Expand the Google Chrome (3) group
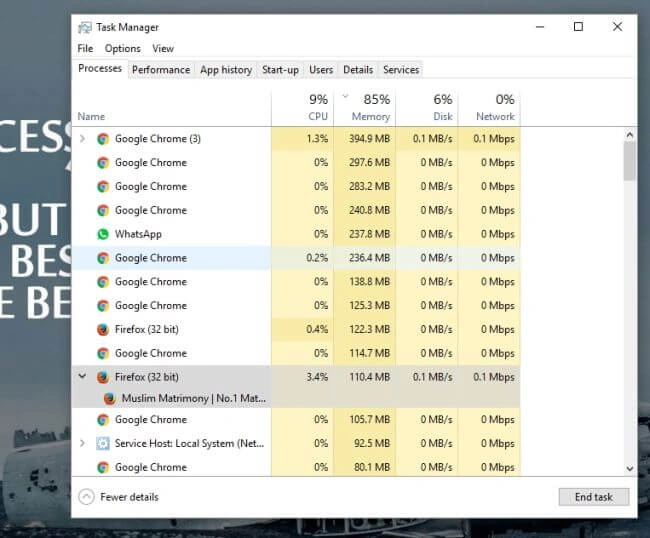The width and height of the screenshot is (650, 538). [x=82, y=138]
